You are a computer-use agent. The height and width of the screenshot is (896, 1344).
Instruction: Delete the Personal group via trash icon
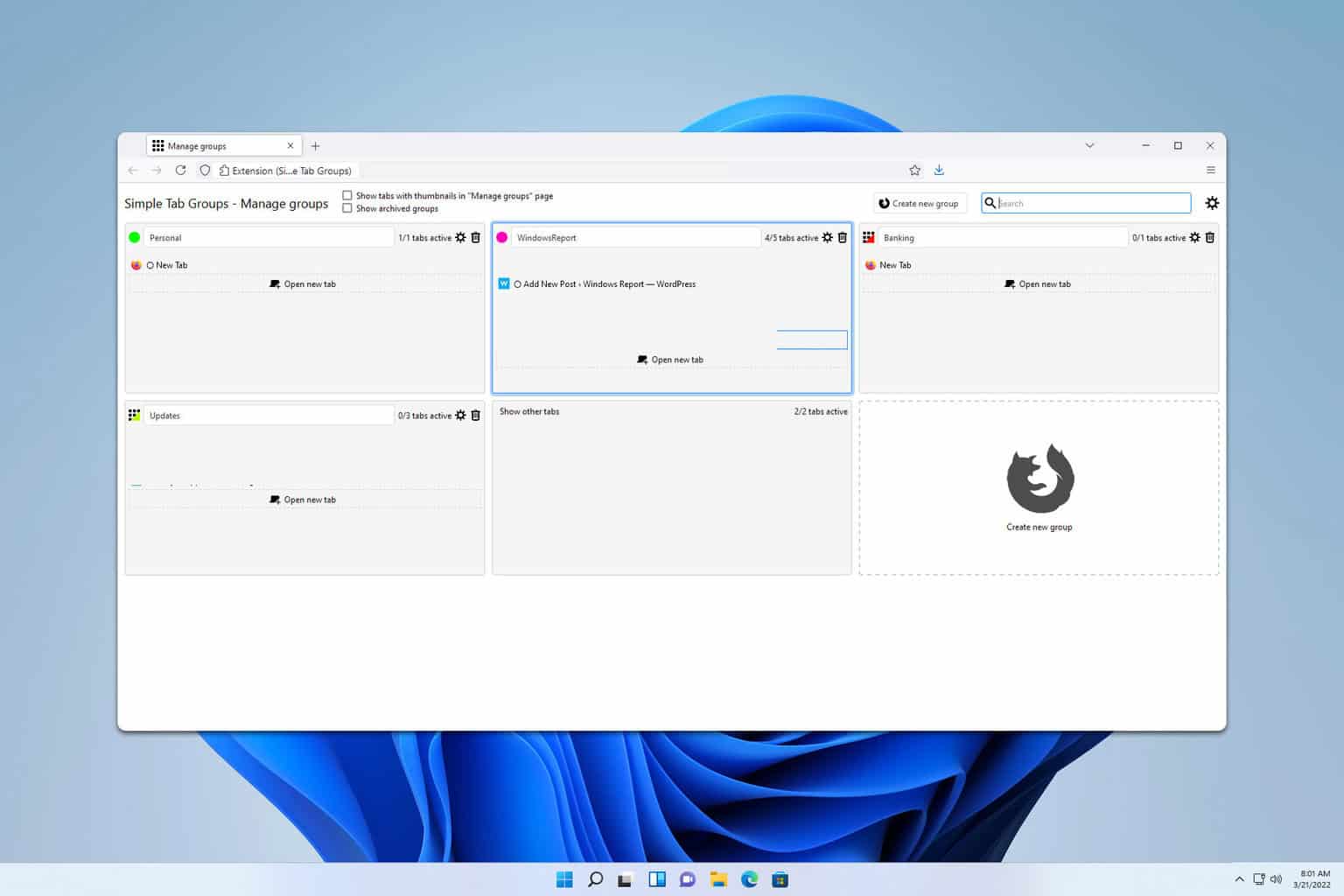pyautogui.click(x=476, y=237)
